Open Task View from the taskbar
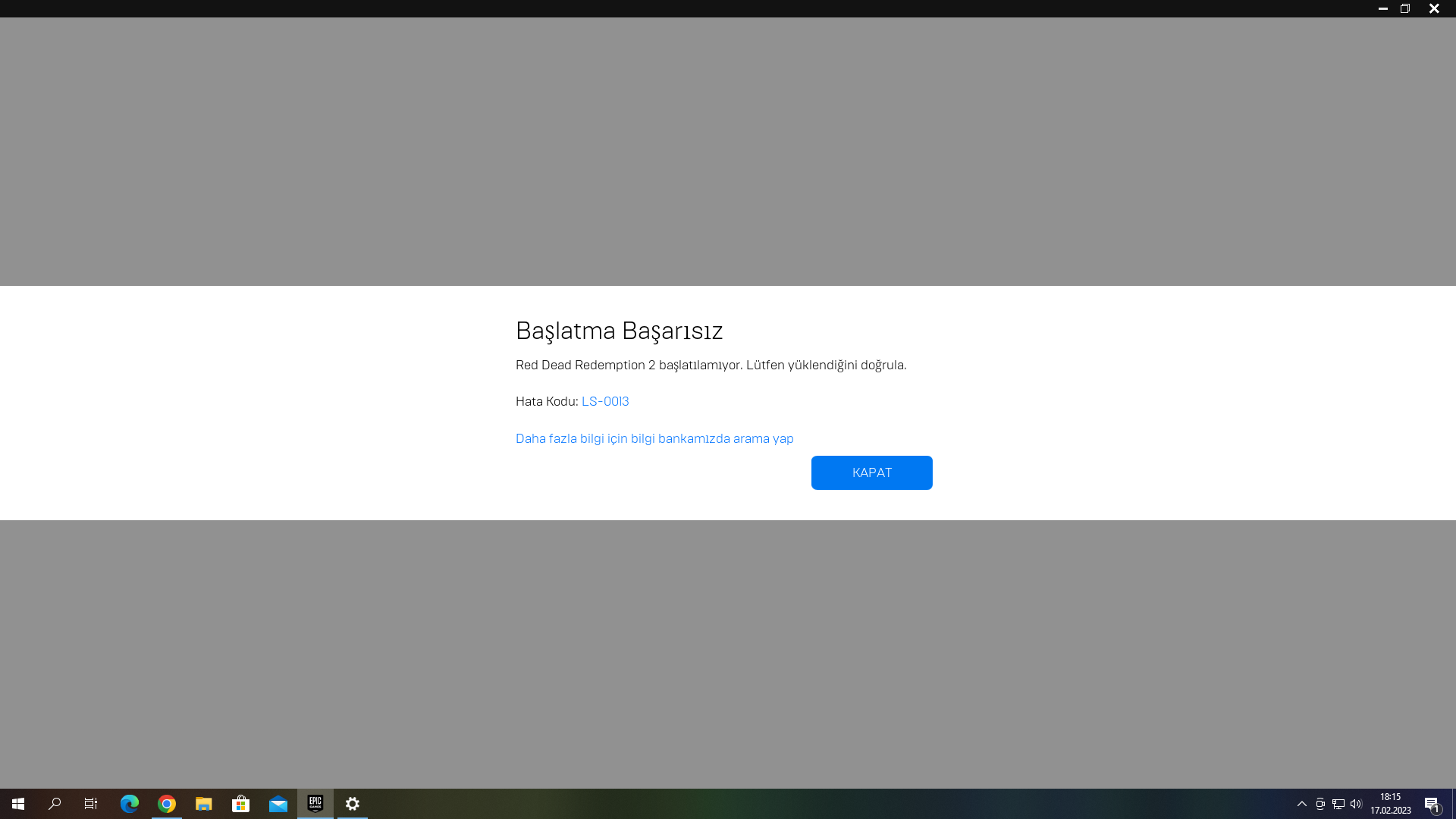 coord(91,804)
